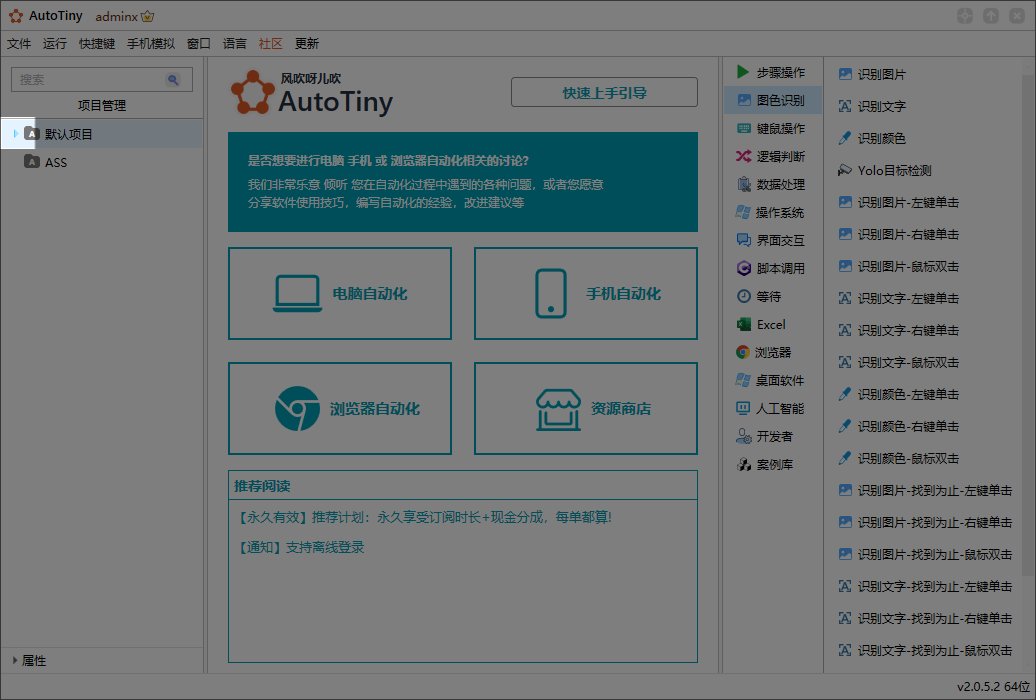Click the adminx account name
The height and width of the screenshot is (700, 1036).
tap(116, 17)
